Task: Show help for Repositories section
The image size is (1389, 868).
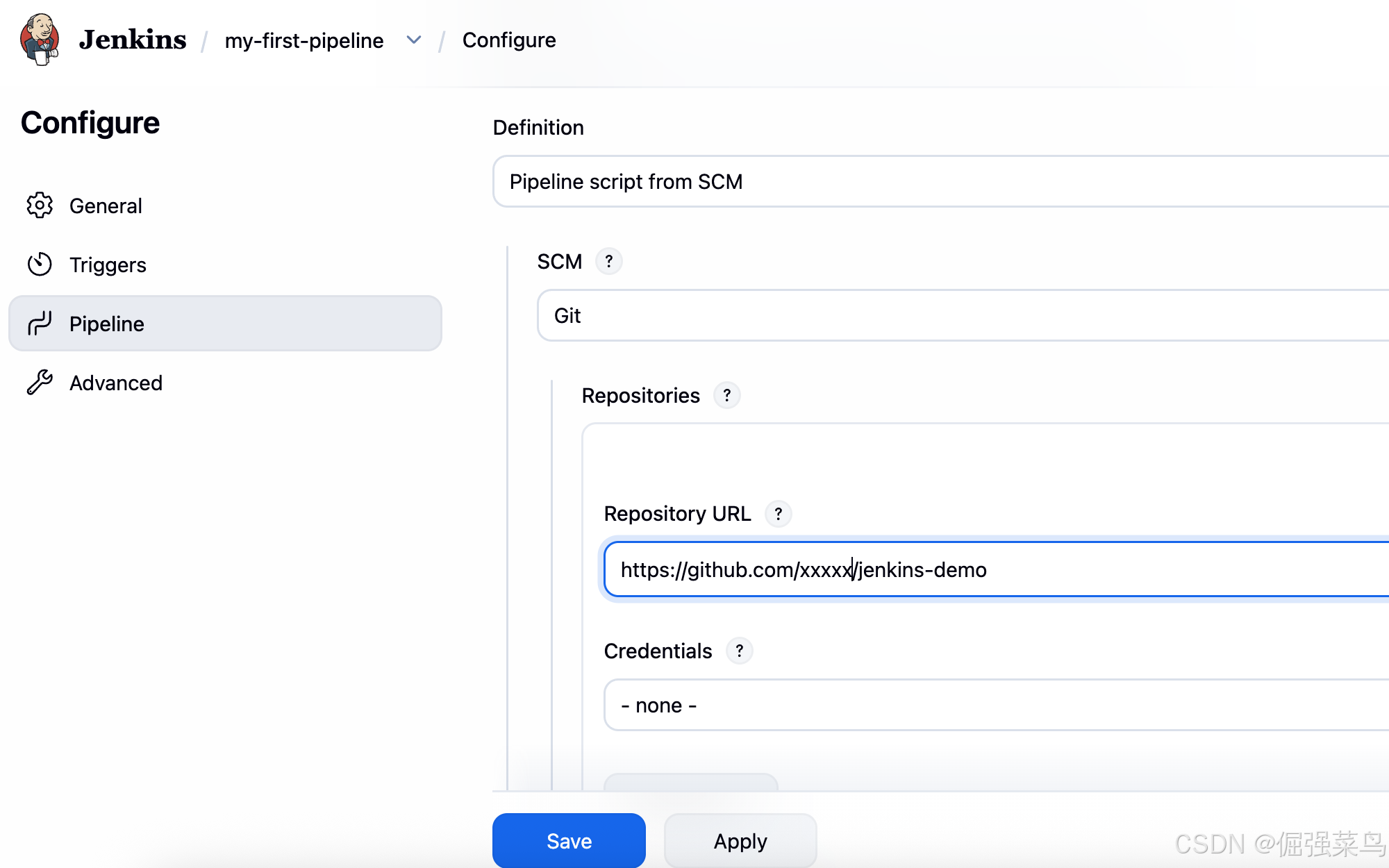Action: (727, 395)
